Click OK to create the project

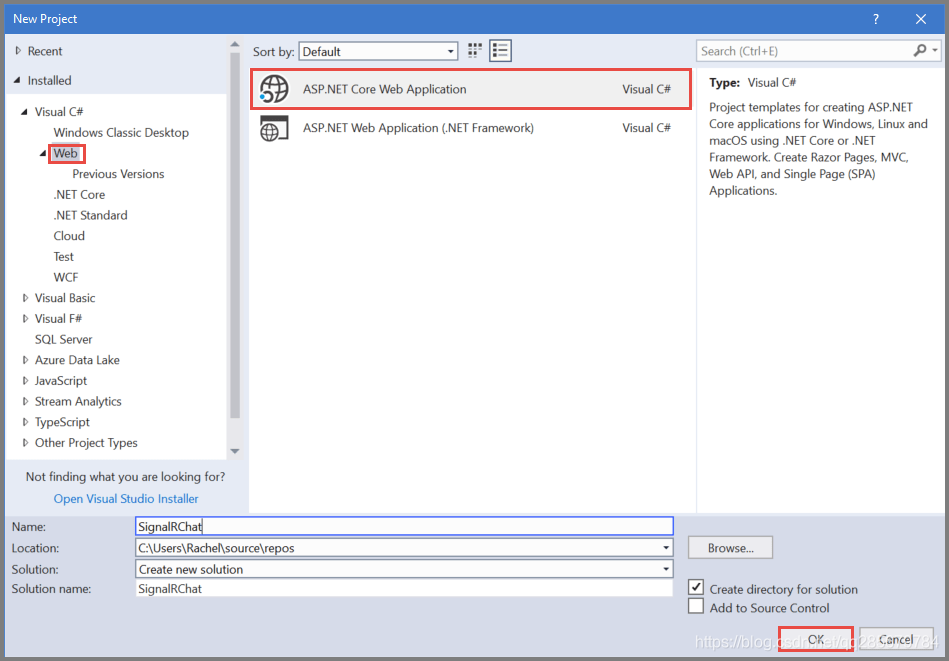click(815, 639)
